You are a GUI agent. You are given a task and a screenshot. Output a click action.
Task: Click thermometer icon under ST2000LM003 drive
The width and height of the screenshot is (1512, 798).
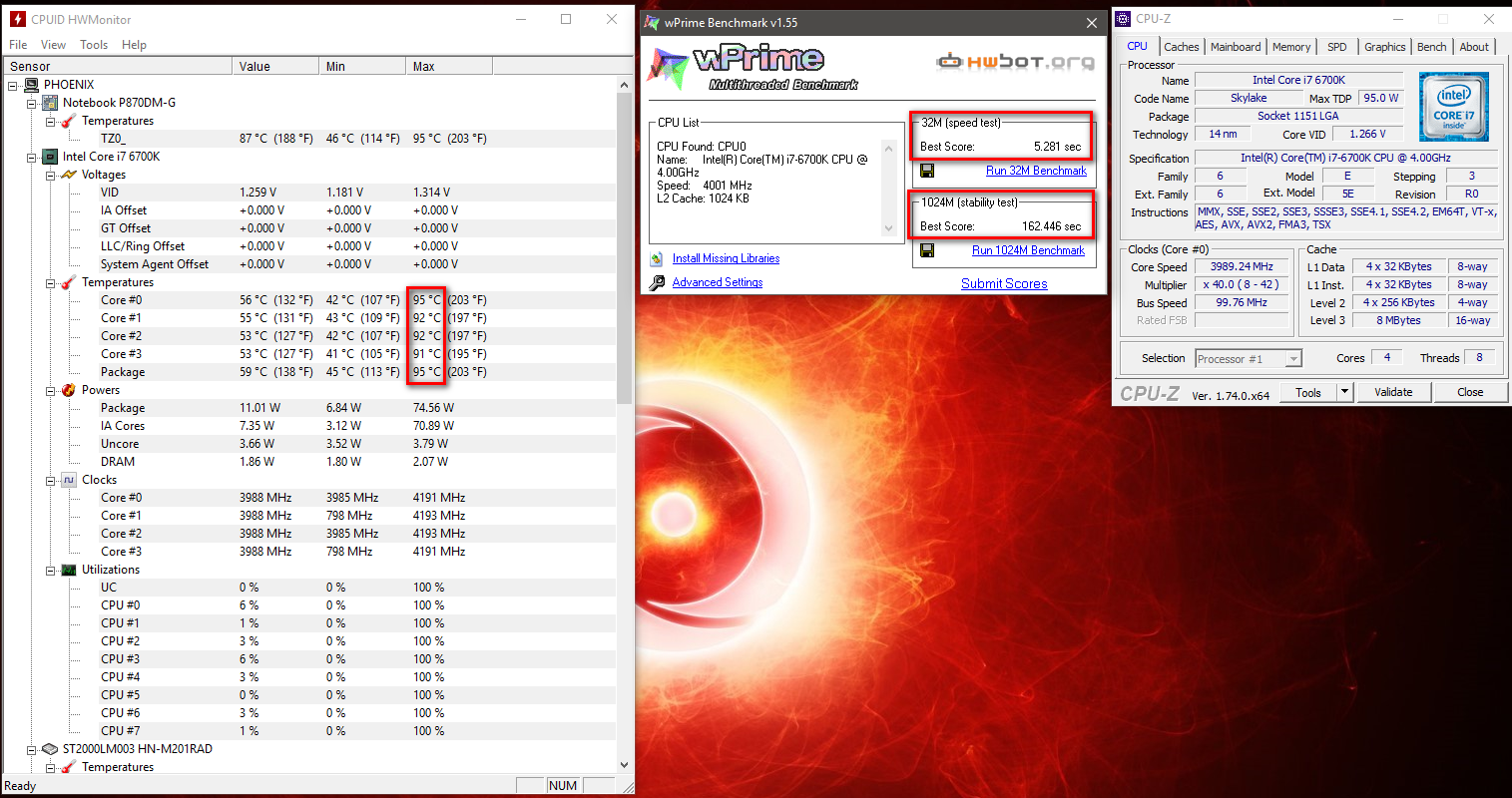pyautogui.click(x=69, y=767)
